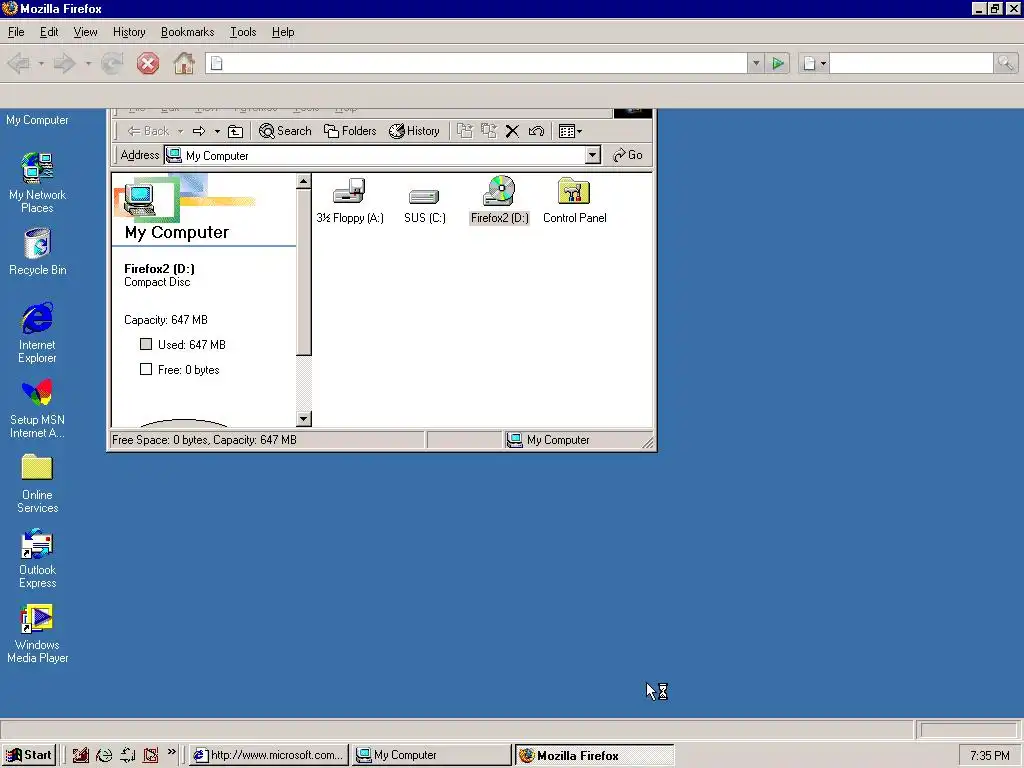Viewport: 1024px width, 768px height.
Task: Open the Firefox Bookmarks menu
Action: coord(187,32)
